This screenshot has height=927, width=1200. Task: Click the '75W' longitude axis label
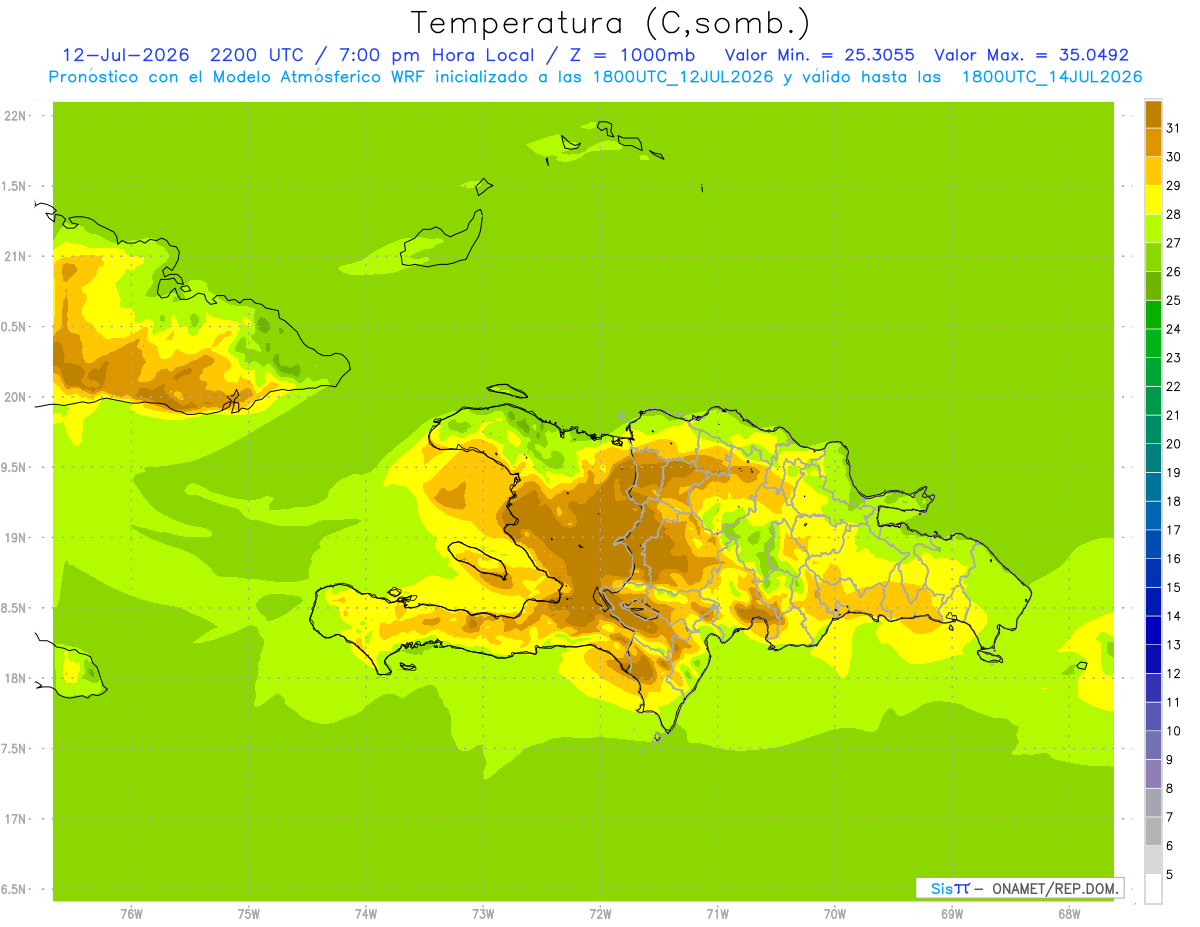pos(249,913)
